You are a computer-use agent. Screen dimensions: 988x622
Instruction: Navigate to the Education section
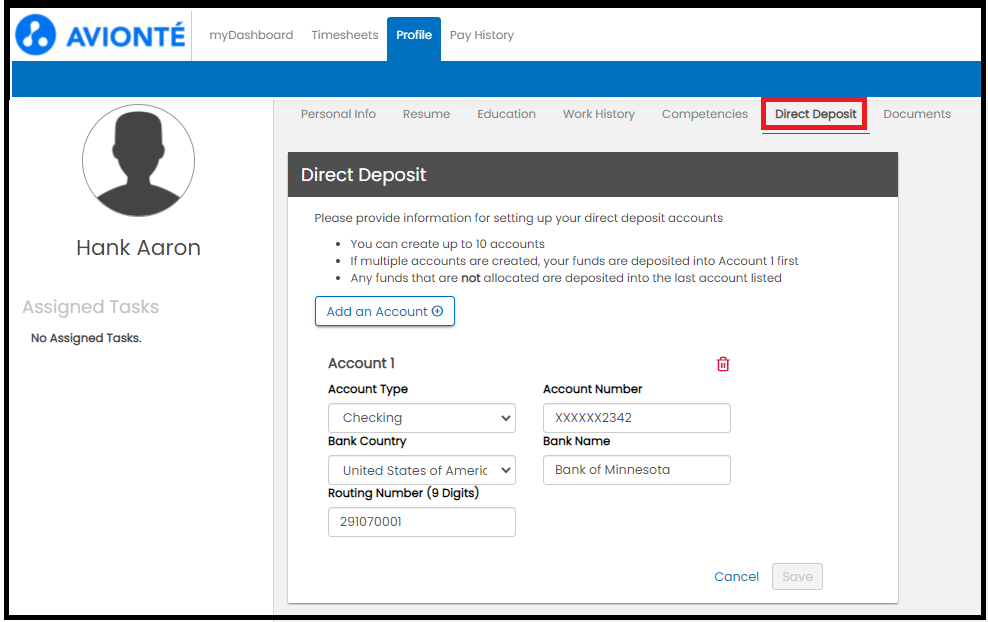click(x=506, y=114)
